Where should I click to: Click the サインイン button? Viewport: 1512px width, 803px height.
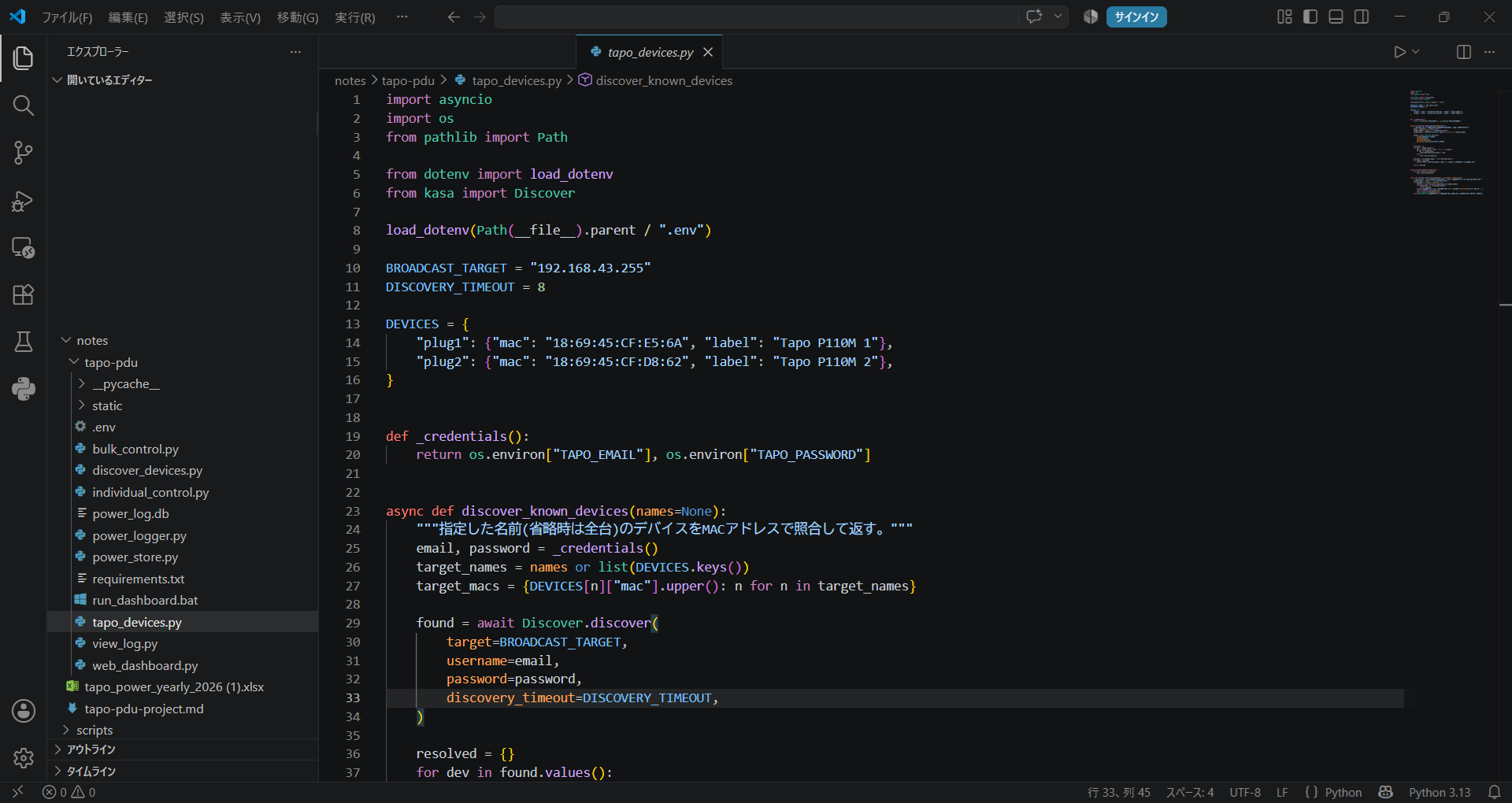coord(1136,17)
